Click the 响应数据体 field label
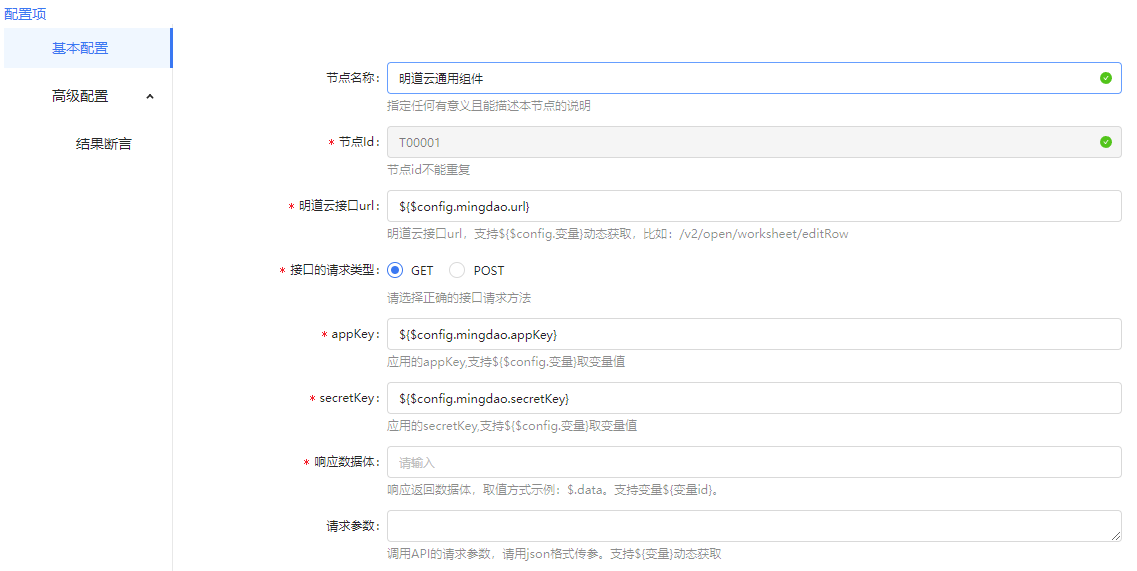This screenshot has width=1137, height=571. click(x=346, y=462)
